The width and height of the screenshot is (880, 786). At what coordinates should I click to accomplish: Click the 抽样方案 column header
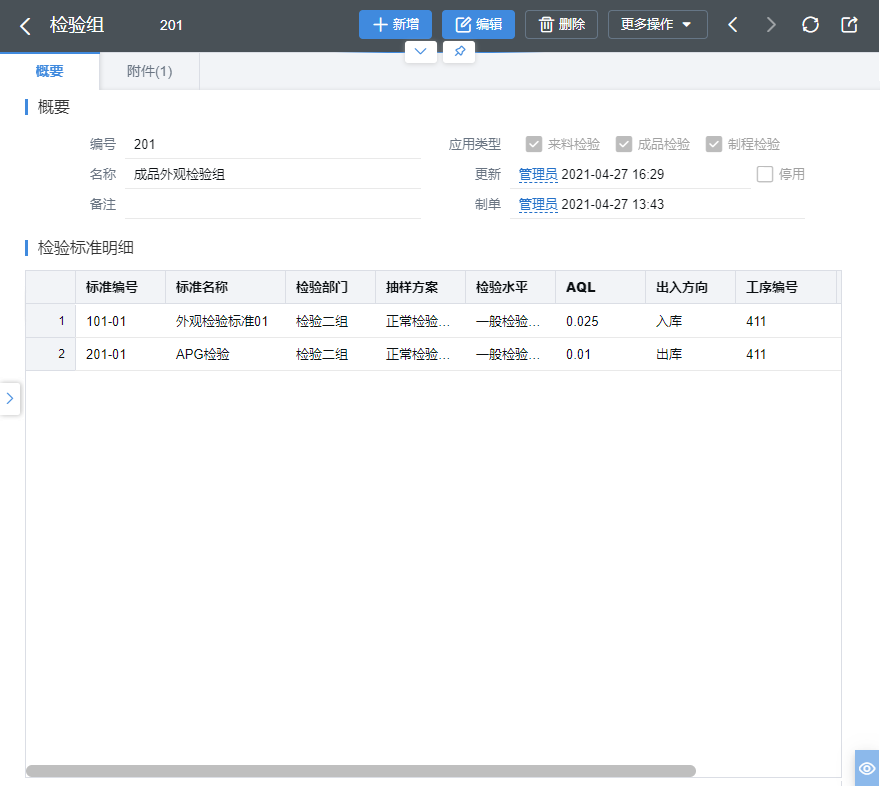420,287
